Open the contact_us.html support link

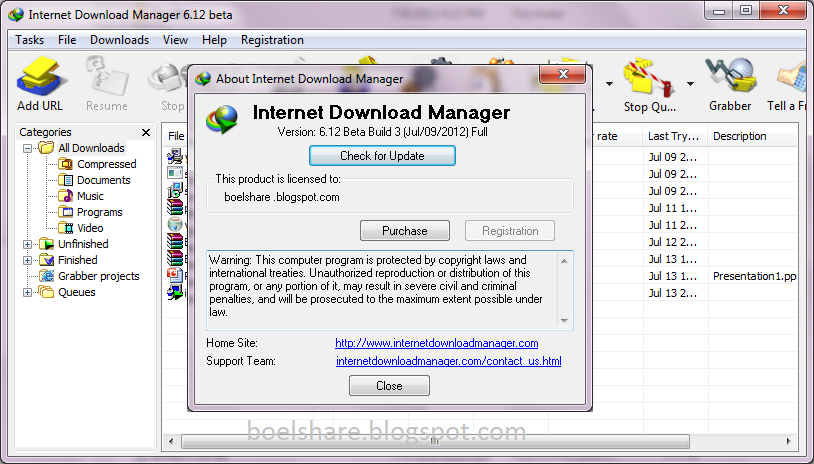pyautogui.click(x=449, y=361)
